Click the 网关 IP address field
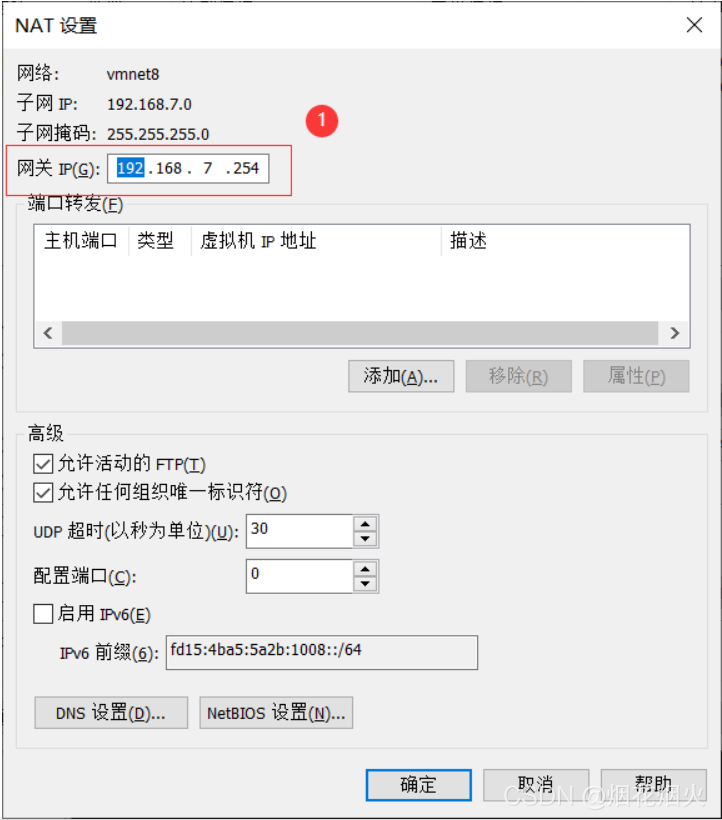The image size is (722, 820). point(188,168)
